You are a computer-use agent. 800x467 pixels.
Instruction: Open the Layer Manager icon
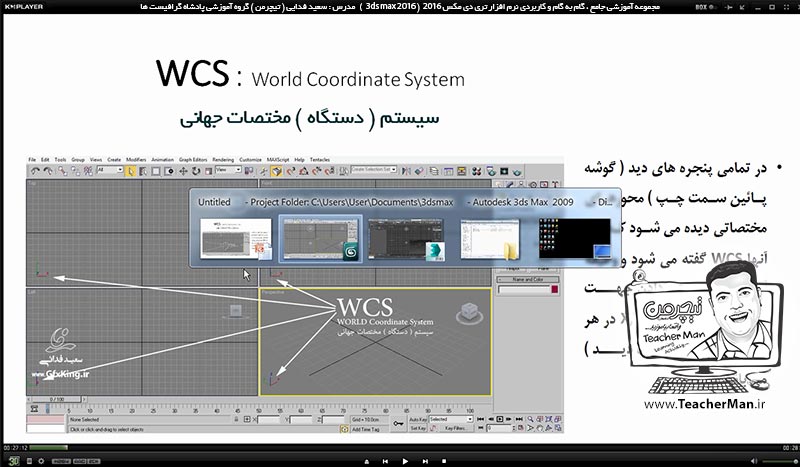(x=434, y=171)
